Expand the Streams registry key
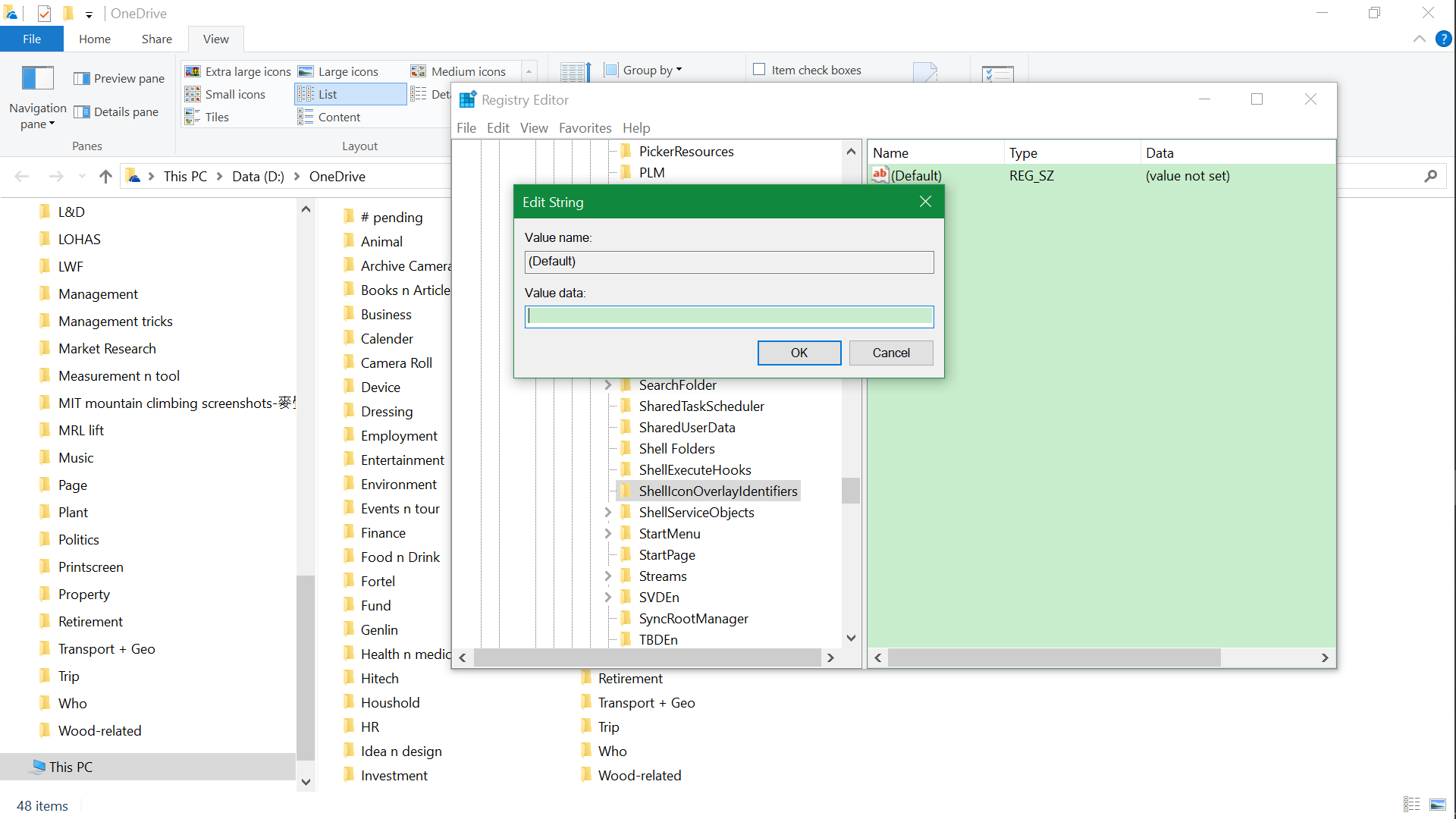 (607, 576)
